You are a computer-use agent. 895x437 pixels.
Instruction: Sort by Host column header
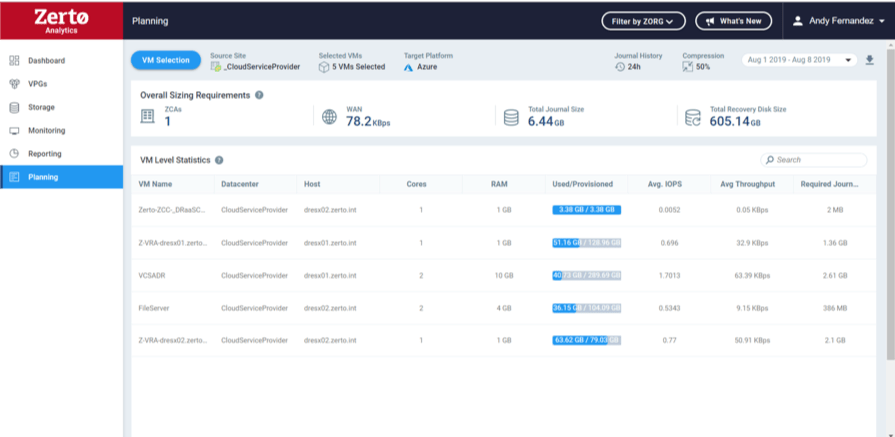pyautogui.click(x=312, y=184)
